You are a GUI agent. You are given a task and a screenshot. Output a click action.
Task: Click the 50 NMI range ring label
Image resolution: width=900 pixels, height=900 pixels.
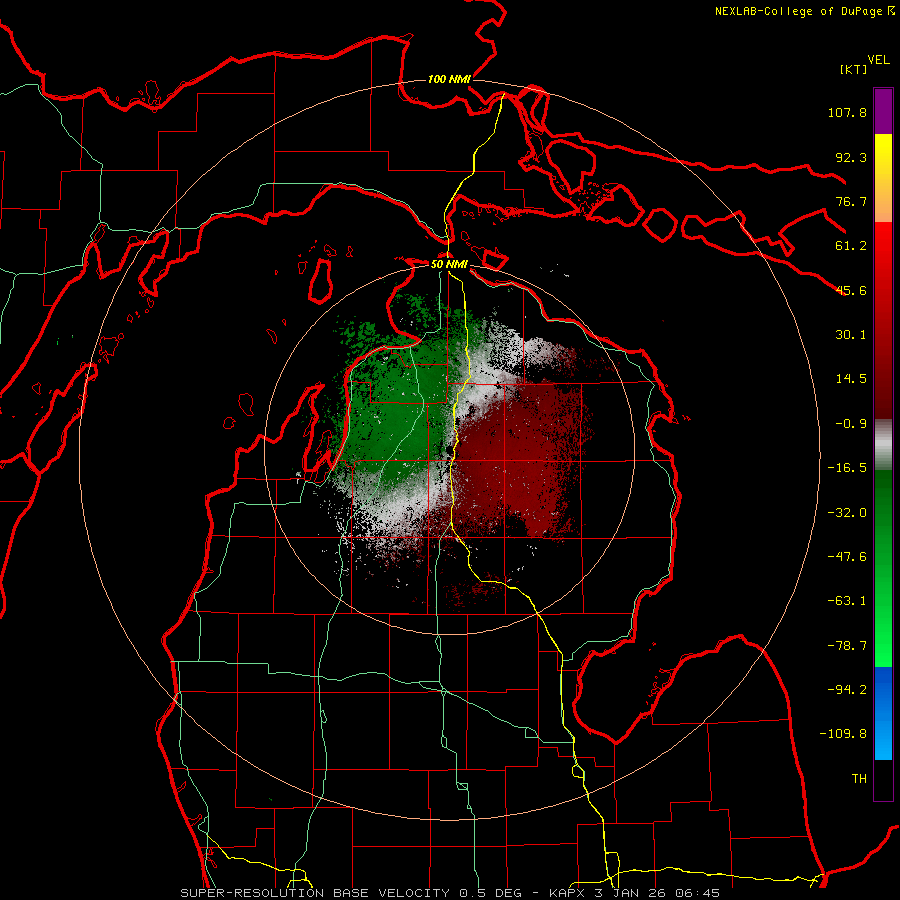coord(449,265)
